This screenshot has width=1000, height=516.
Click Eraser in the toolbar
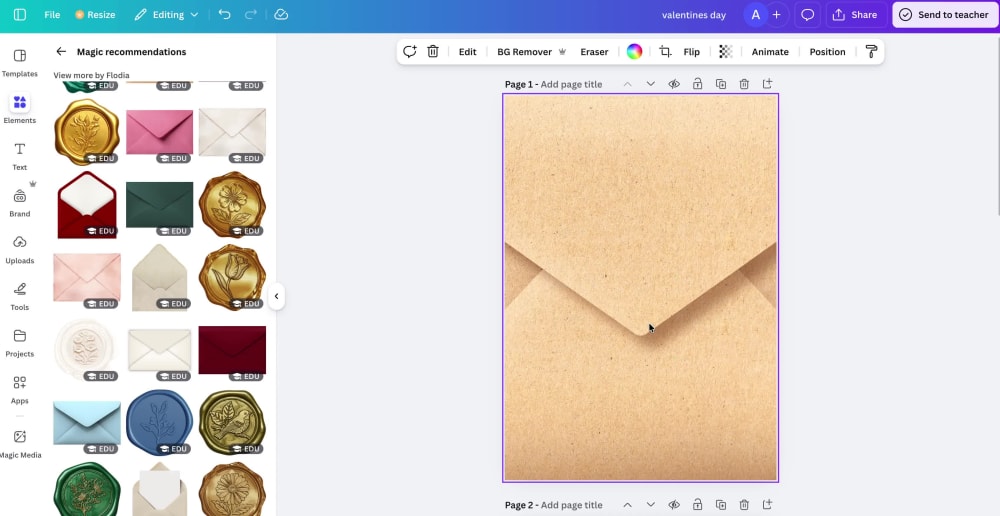tap(594, 52)
